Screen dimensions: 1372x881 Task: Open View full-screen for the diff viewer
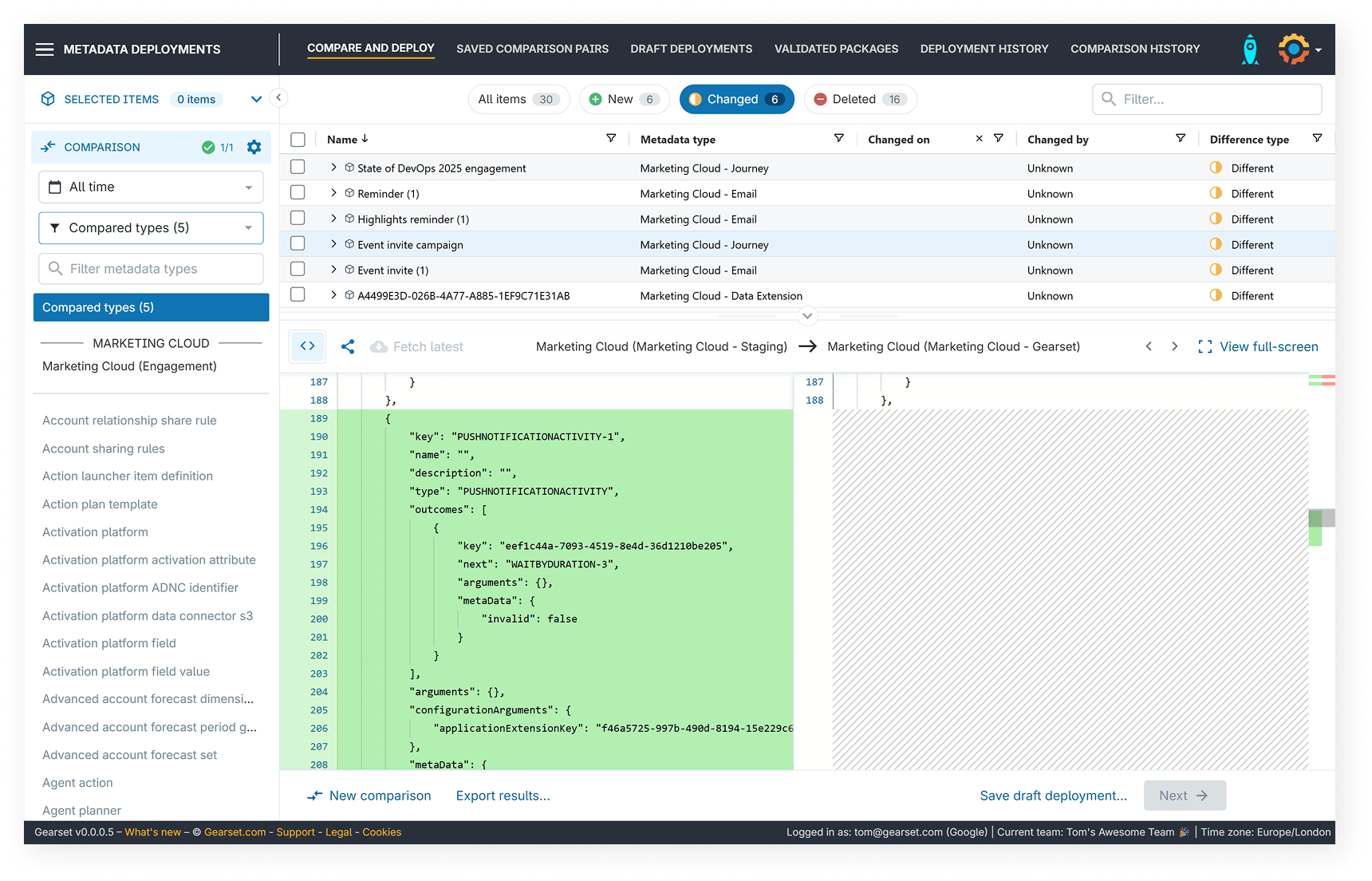click(x=1259, y=346)
